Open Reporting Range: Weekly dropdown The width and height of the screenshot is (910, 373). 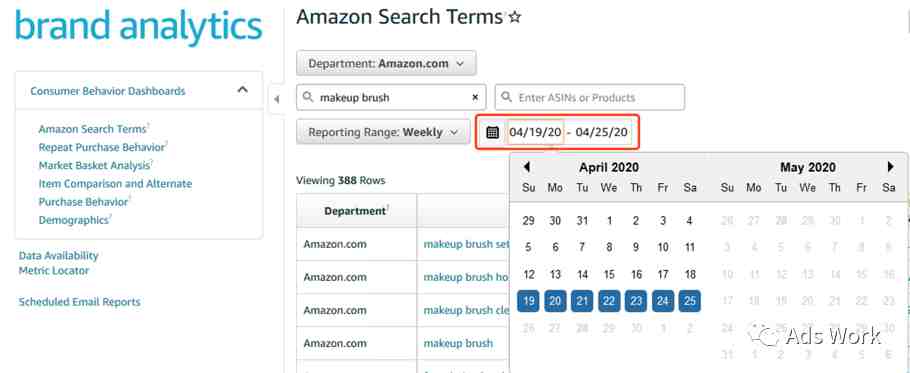(383, 132)
